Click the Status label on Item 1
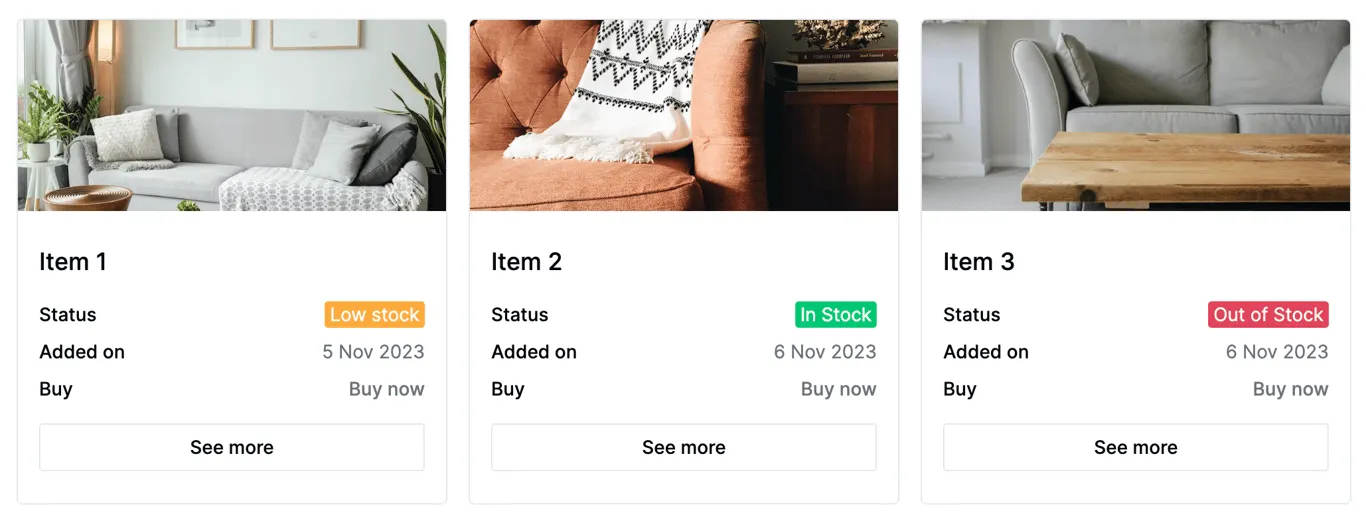Screen dimensions: 1366x515 pos(68,315)
